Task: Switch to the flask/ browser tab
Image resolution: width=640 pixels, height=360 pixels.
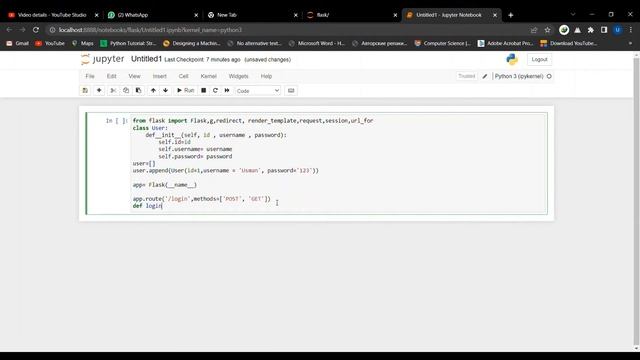Action: point(352,15)
